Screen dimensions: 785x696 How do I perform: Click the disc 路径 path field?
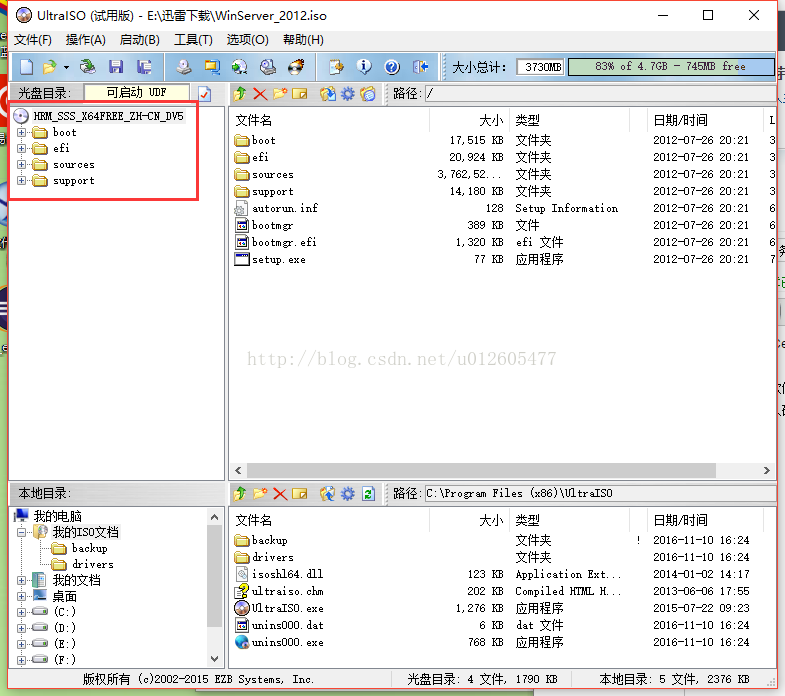600,93
